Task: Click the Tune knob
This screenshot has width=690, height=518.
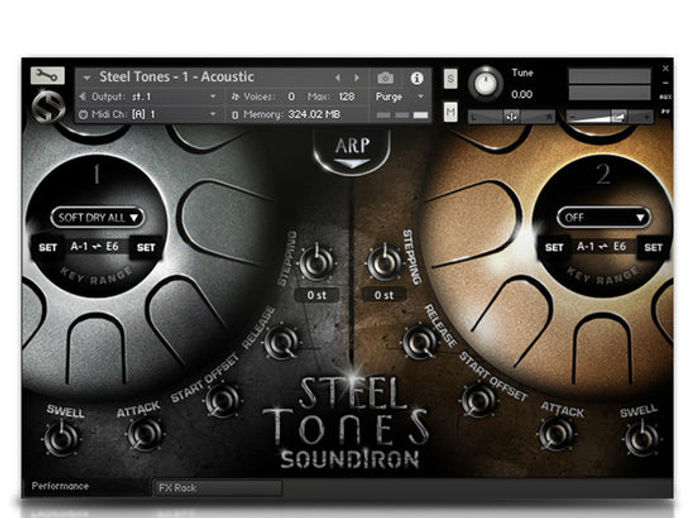Action: tap(485, 84)
